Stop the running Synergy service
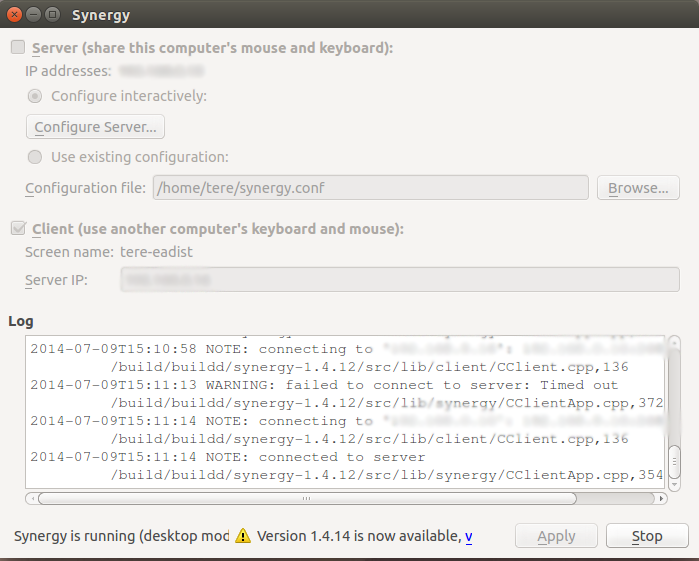Image resolution: width=699 pixels, height=561 pixels. 647,536
